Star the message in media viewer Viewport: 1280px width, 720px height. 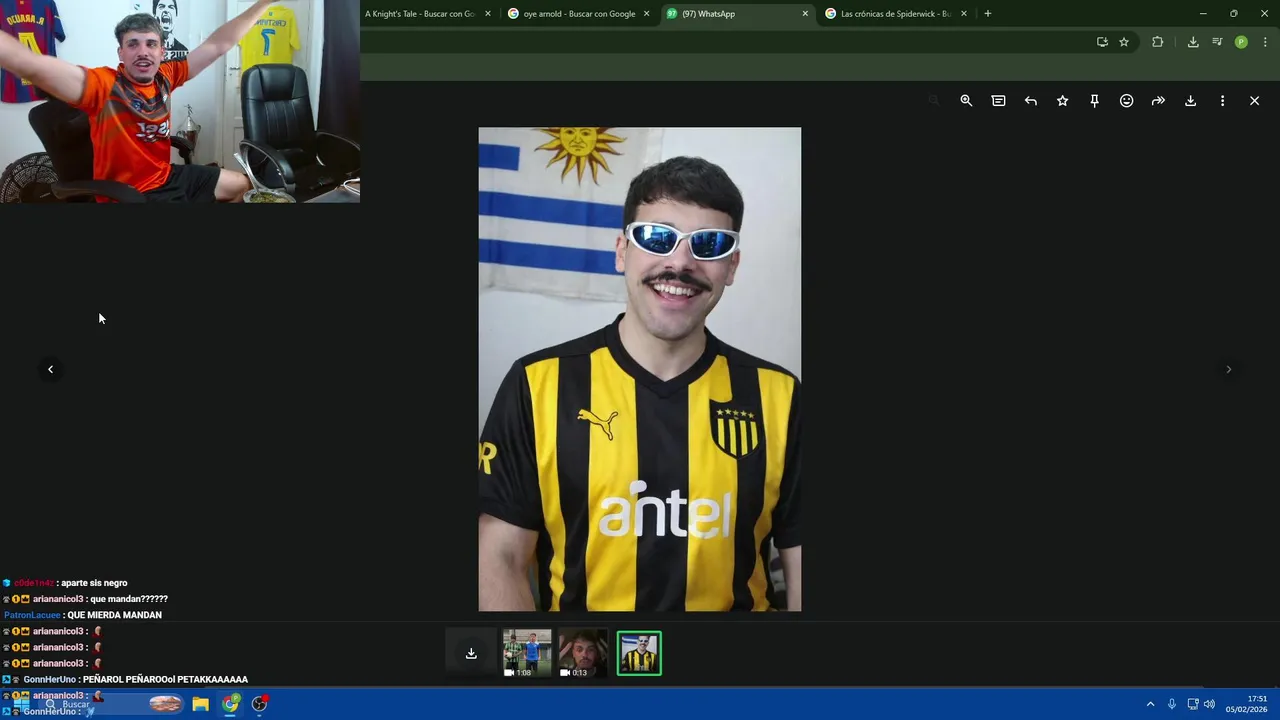click(x=1062, y=101)
